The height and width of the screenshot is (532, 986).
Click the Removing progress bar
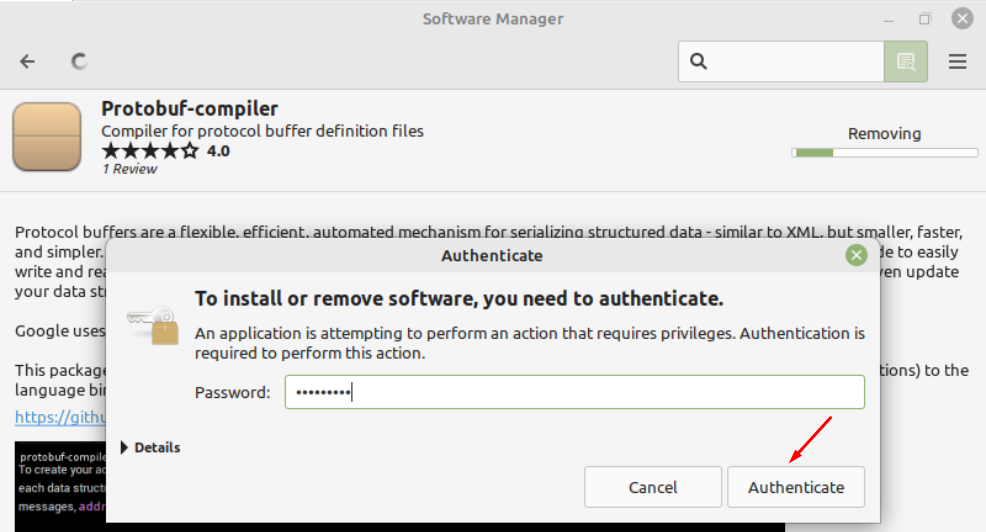[x=884, y=153]
